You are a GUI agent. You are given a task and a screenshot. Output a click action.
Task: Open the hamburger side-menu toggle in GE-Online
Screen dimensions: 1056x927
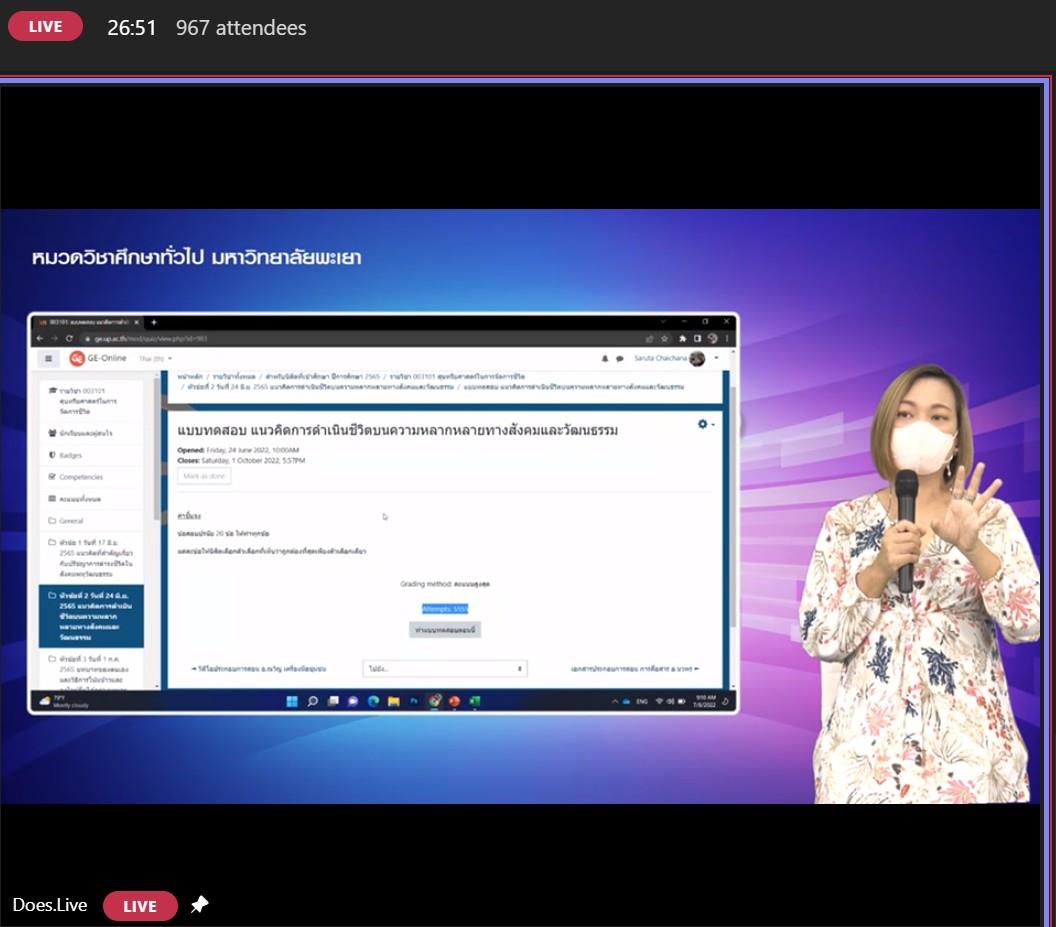pos(48,358)
